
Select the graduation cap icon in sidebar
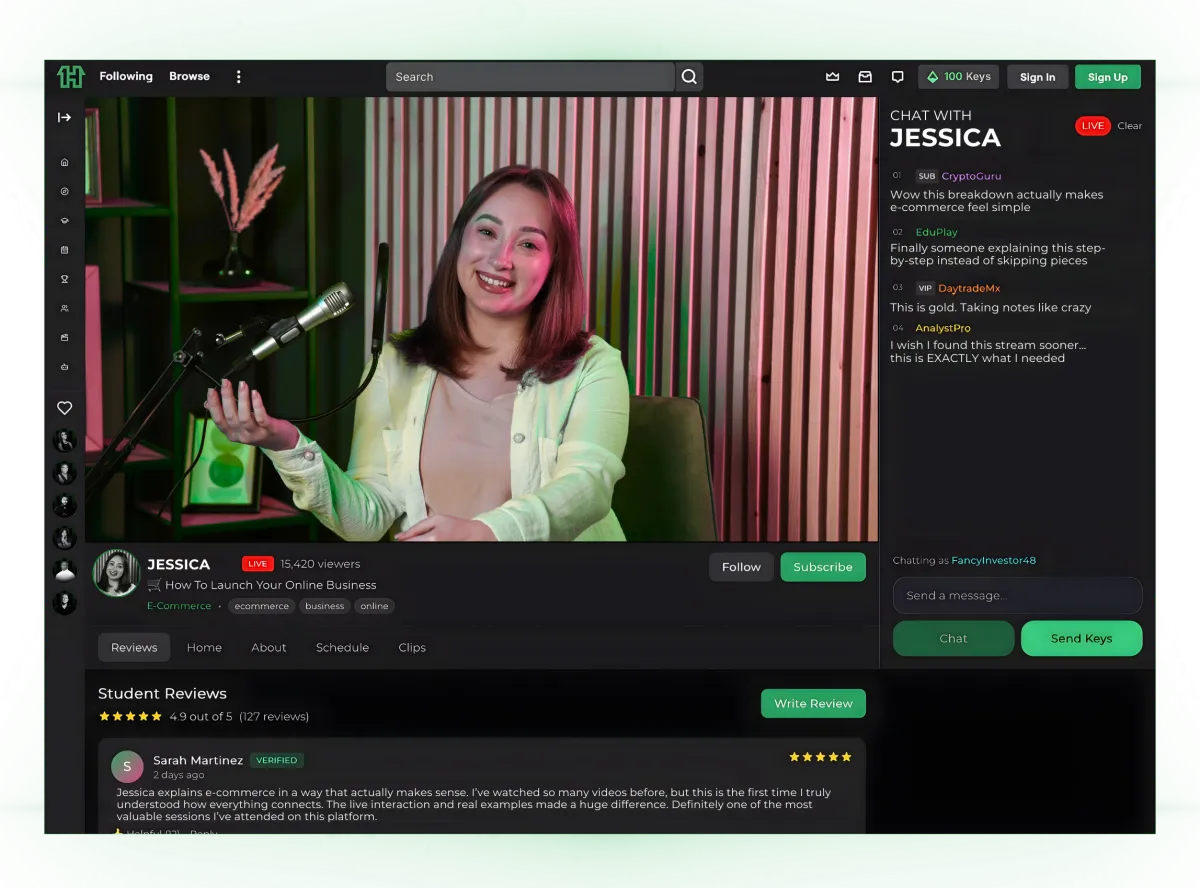pos(65,220)
